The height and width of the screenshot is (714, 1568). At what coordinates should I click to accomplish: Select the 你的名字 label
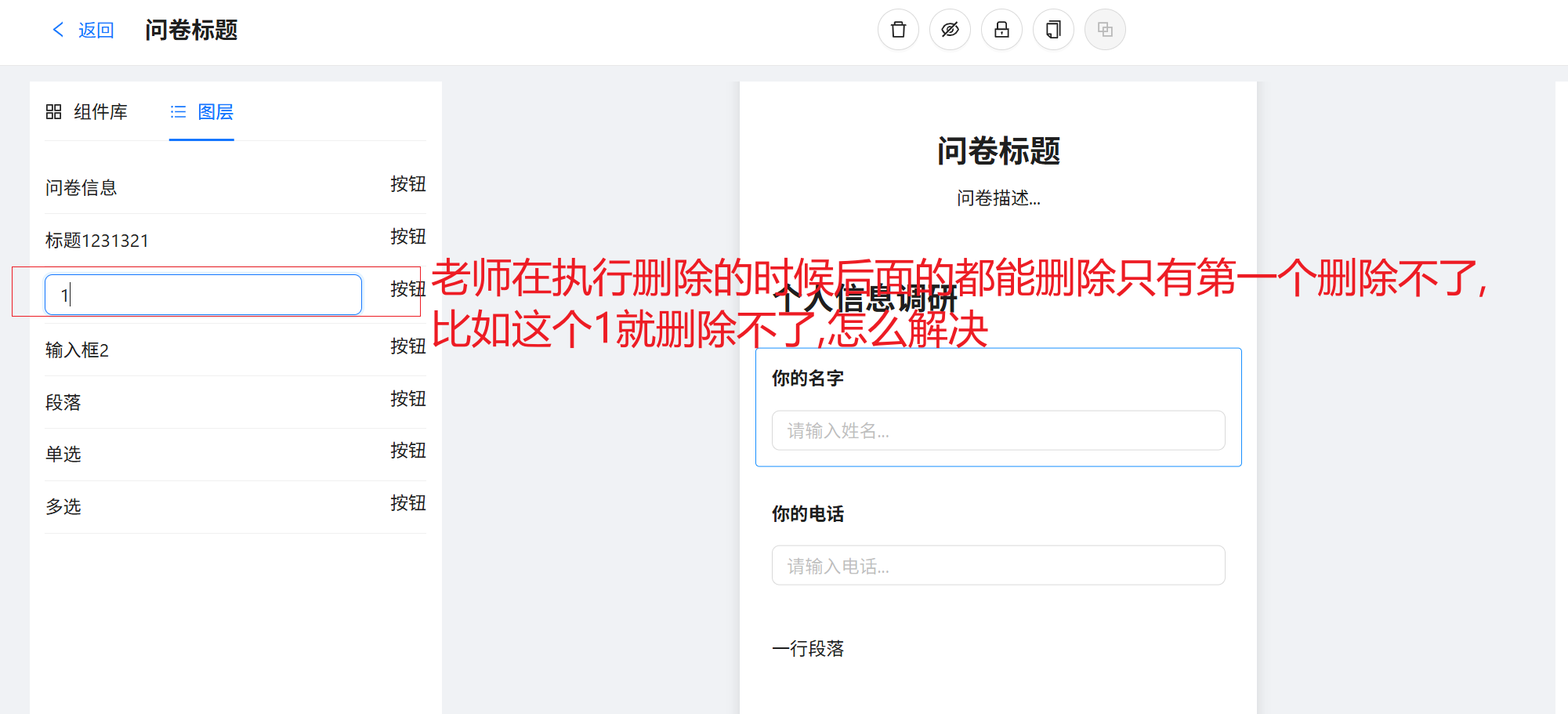coord(808,379)
